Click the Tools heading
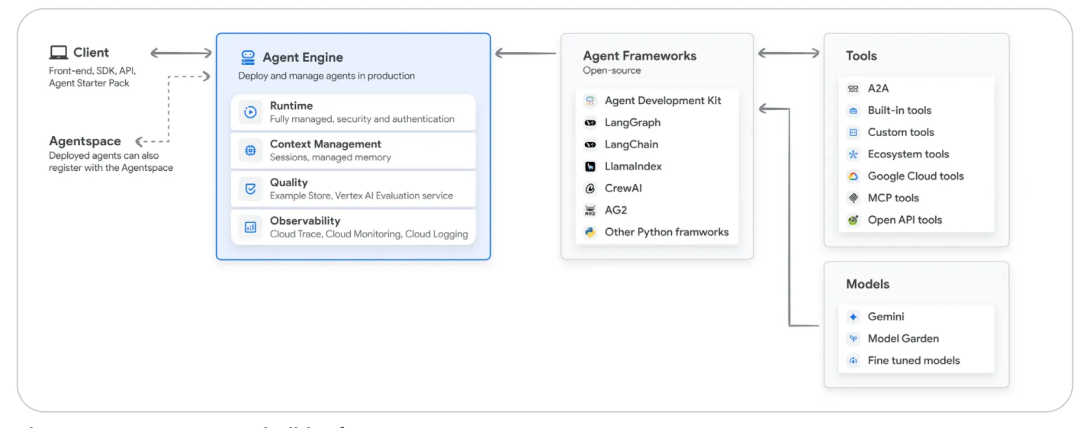The width and height of the screenshot is (1080, 428). (x=861, y=57)
